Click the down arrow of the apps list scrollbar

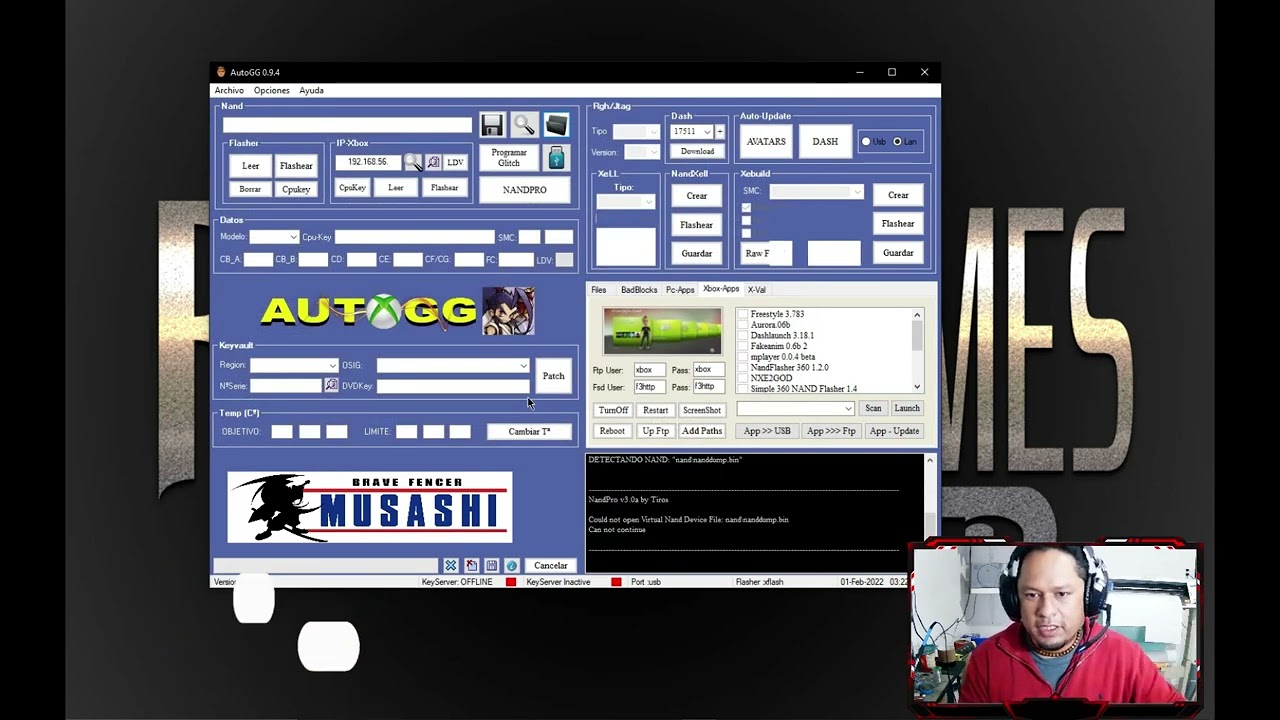pyautogui.click(x=917, y=387)
